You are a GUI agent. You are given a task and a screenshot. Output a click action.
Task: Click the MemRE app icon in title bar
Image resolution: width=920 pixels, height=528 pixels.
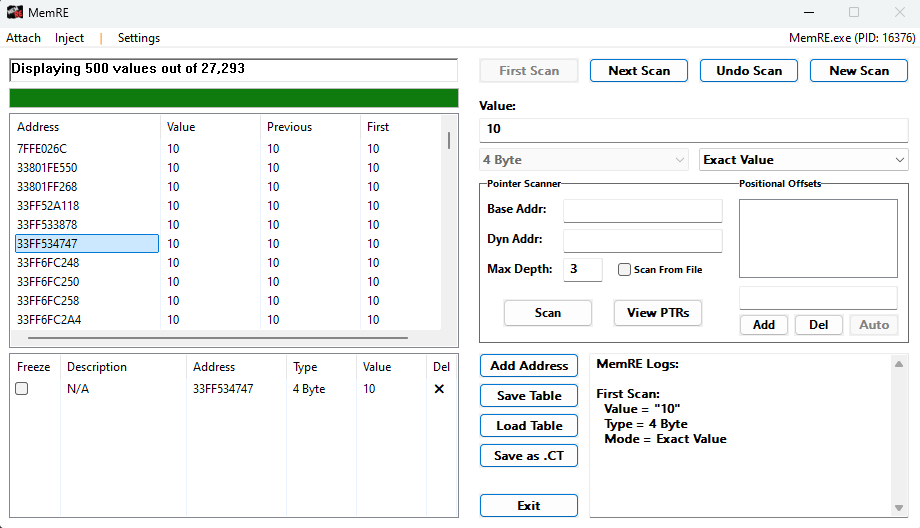point(15,12)
